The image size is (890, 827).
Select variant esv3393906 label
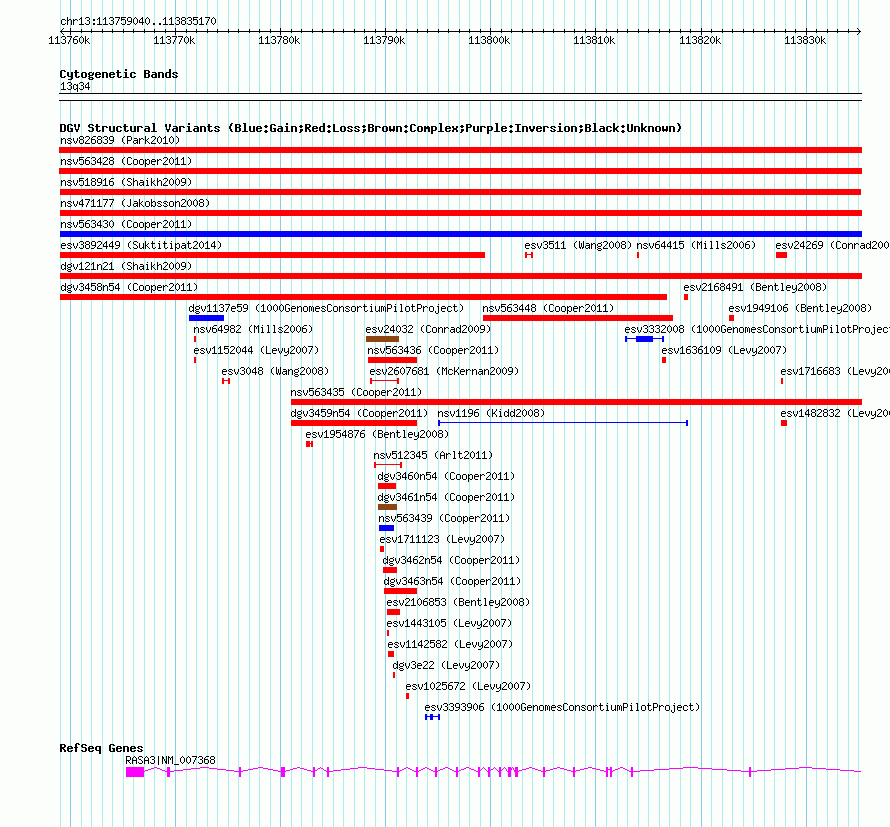click(562, 707)
